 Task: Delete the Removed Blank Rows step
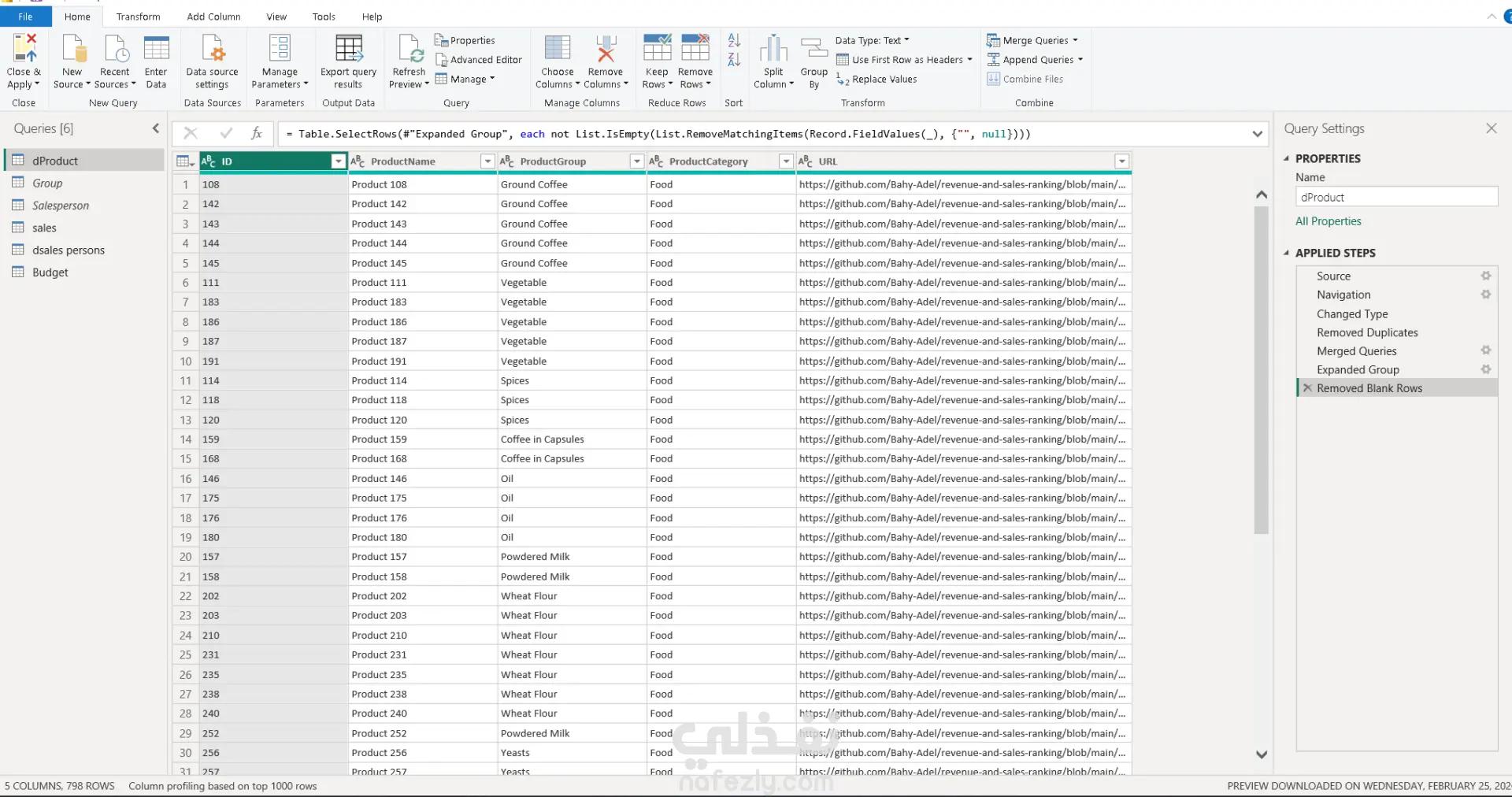point(1307,388)
